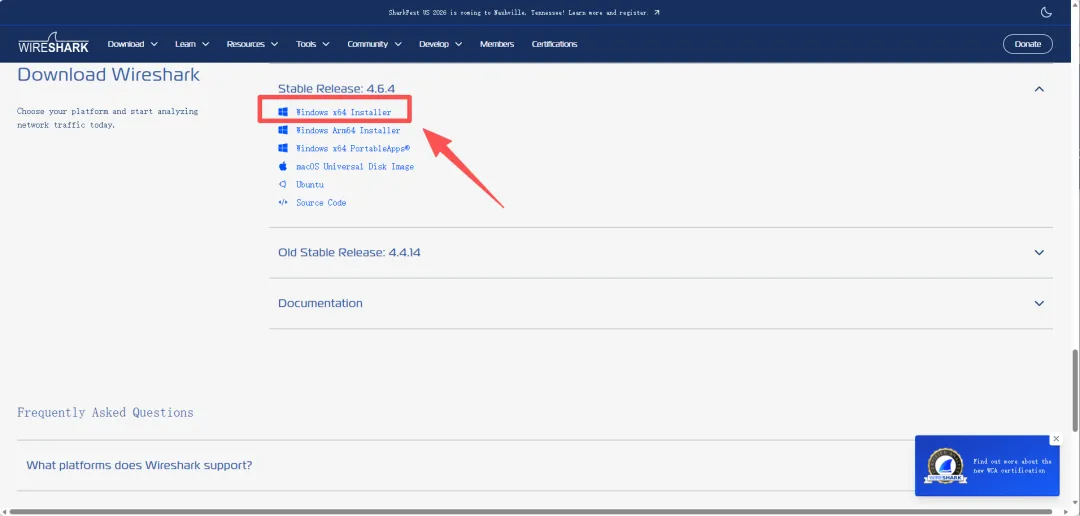Screen dimensions: 1080x516
Task: Click the Donate button
Action: point(1028,44)
